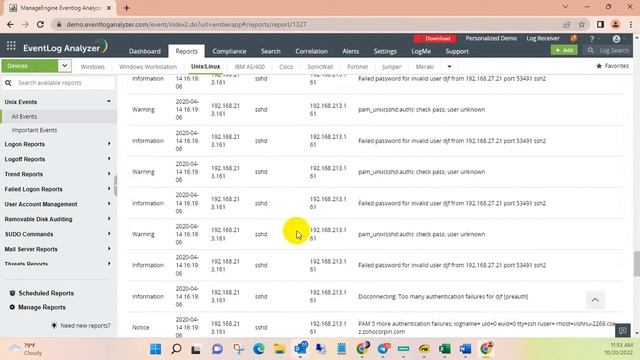This screenshot has height=360, width=640.
Task: Click the Disconnecting: Too many authentication failures message
Action: coord(443,296)
